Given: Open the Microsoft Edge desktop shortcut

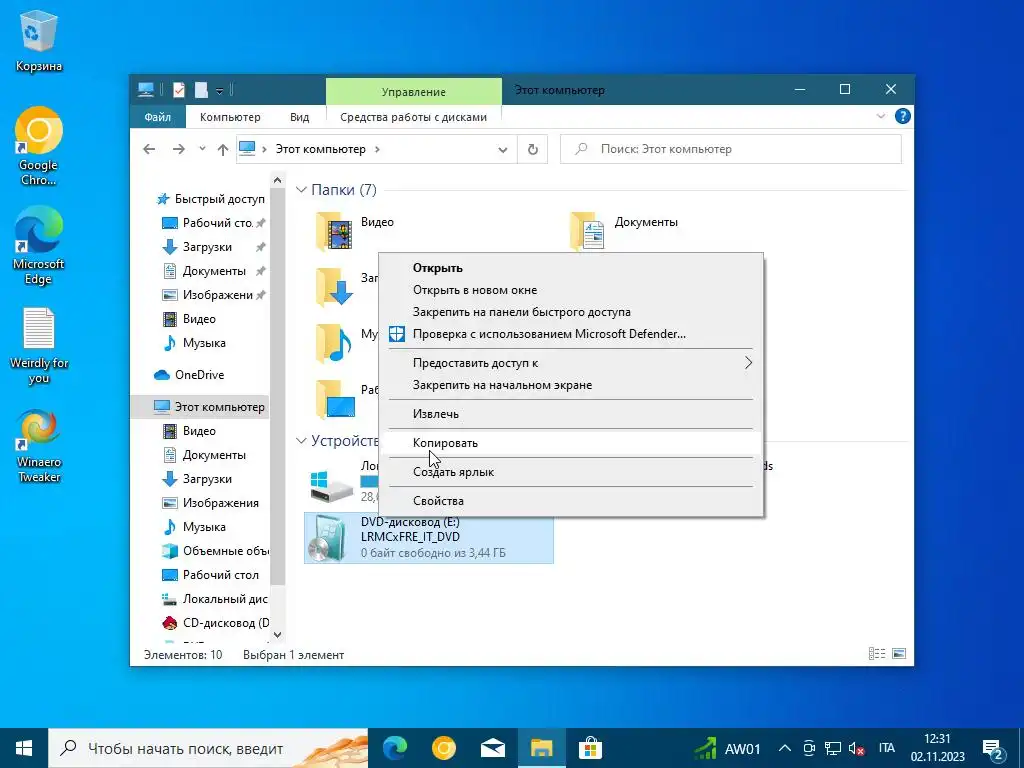Looking at the screenshot, I should pyautogui.click(x=39, y=245).
